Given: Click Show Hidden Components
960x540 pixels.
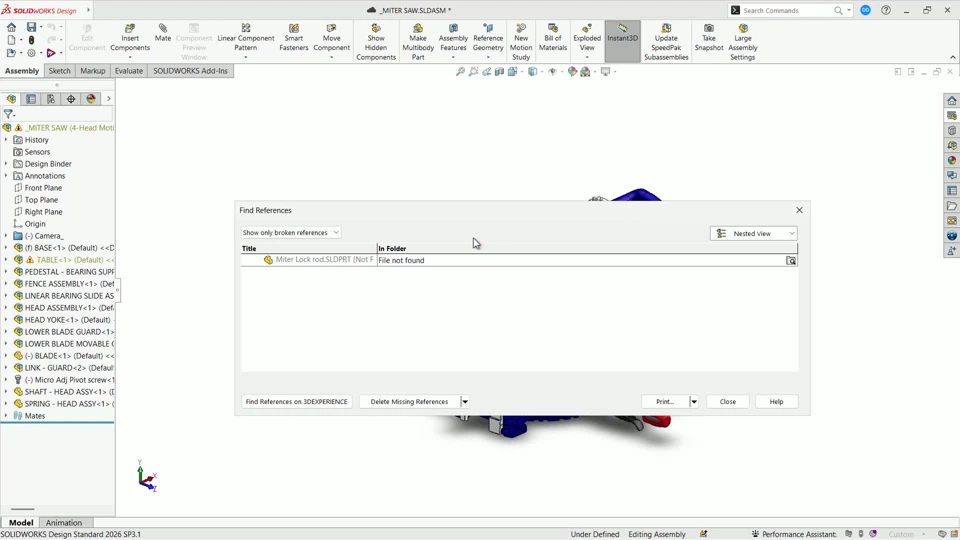Looking at the screenshot, I should 376,42.
